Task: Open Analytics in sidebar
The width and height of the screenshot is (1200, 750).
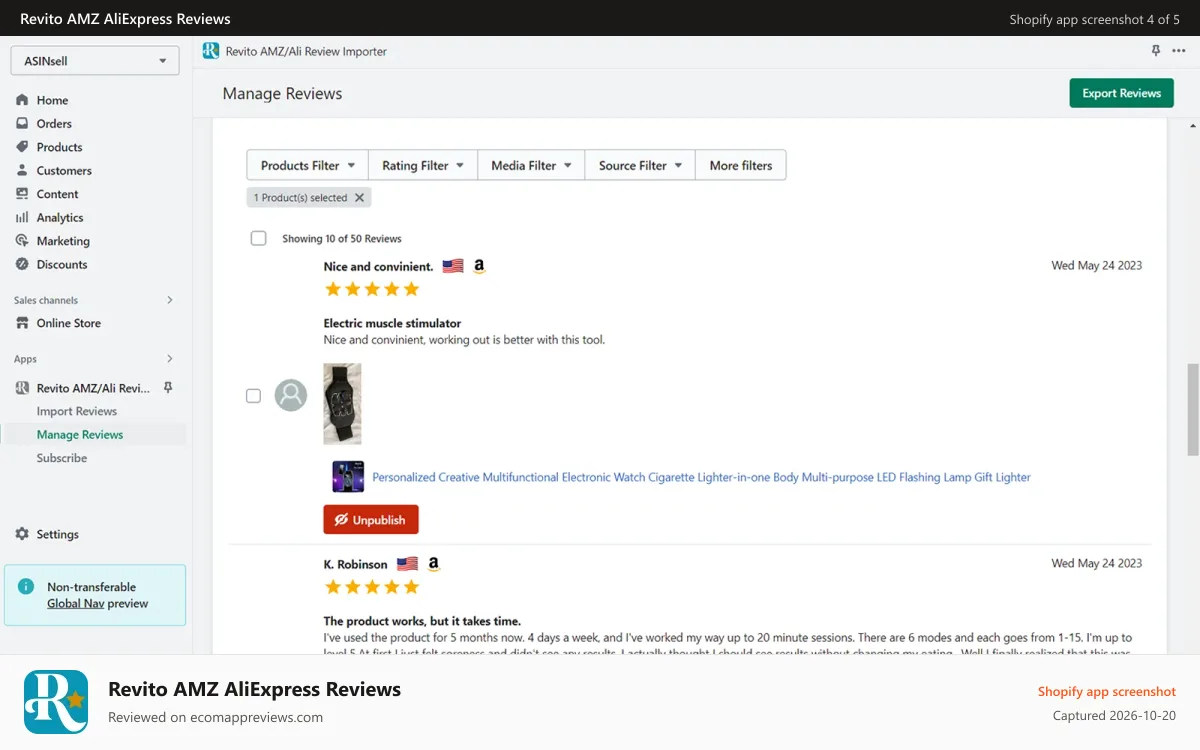Action: (60, 218)
